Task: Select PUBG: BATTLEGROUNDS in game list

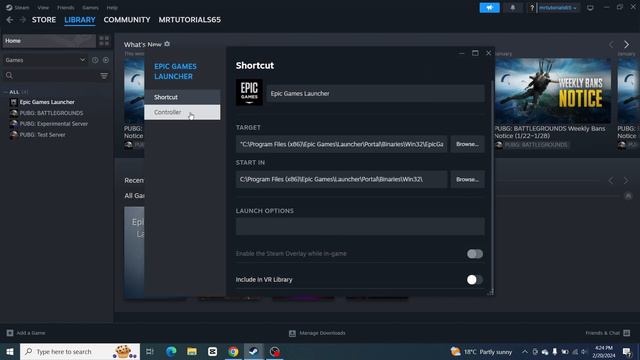Action: tap(51, 113)
